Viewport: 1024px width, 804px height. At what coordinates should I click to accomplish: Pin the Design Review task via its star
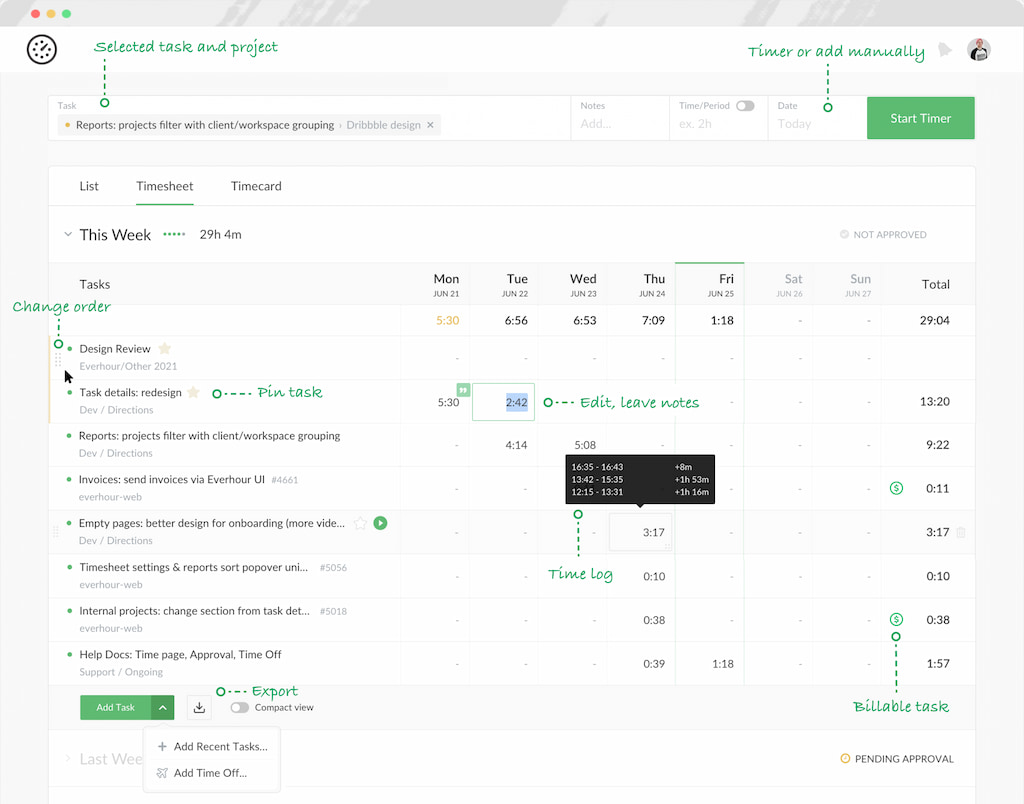[x=164, y=349]
